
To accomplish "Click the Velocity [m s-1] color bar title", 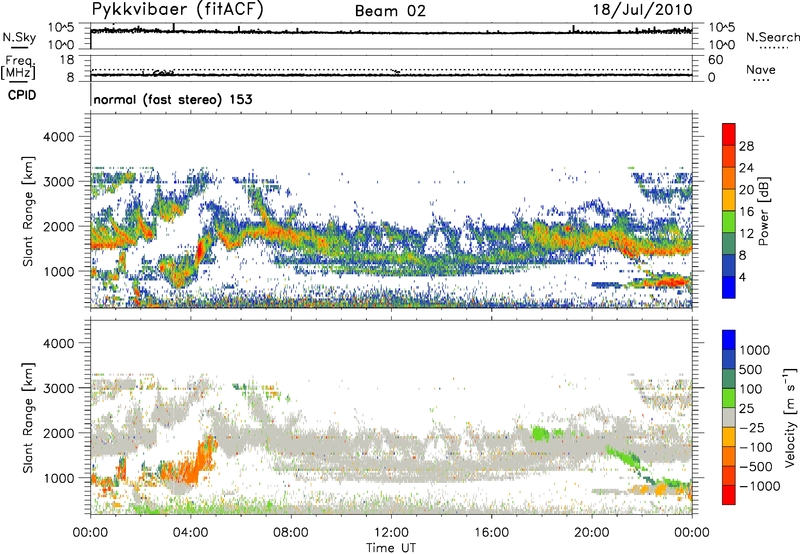I will [x=790, y=417].
